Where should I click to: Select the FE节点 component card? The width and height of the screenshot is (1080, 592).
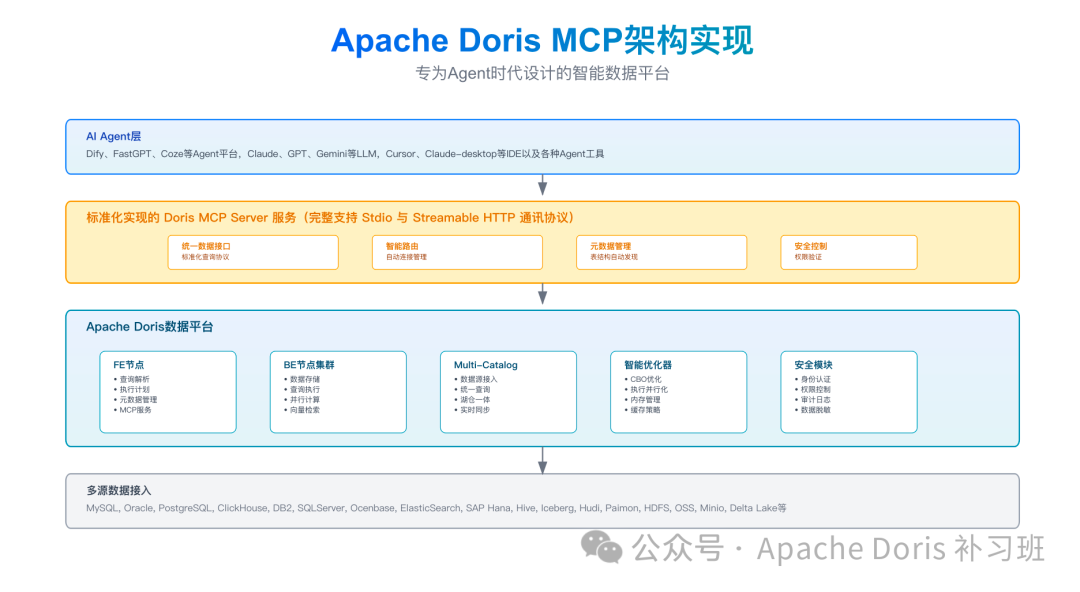(167, 391)
